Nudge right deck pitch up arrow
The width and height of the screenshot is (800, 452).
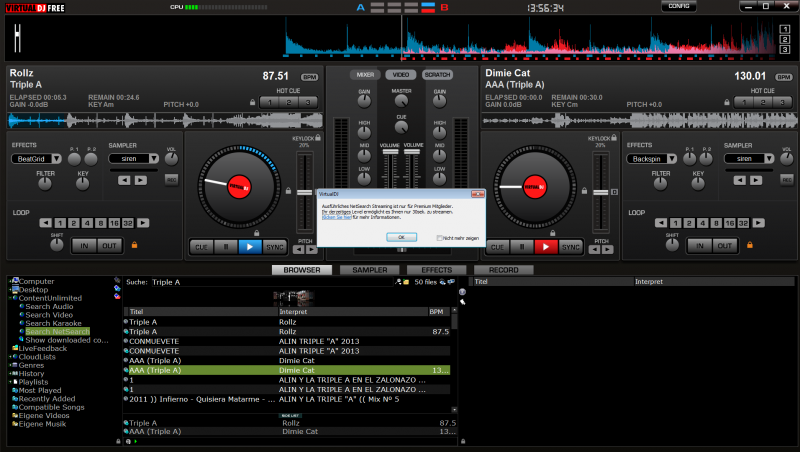pyautogui.click(x=607, y=249)
